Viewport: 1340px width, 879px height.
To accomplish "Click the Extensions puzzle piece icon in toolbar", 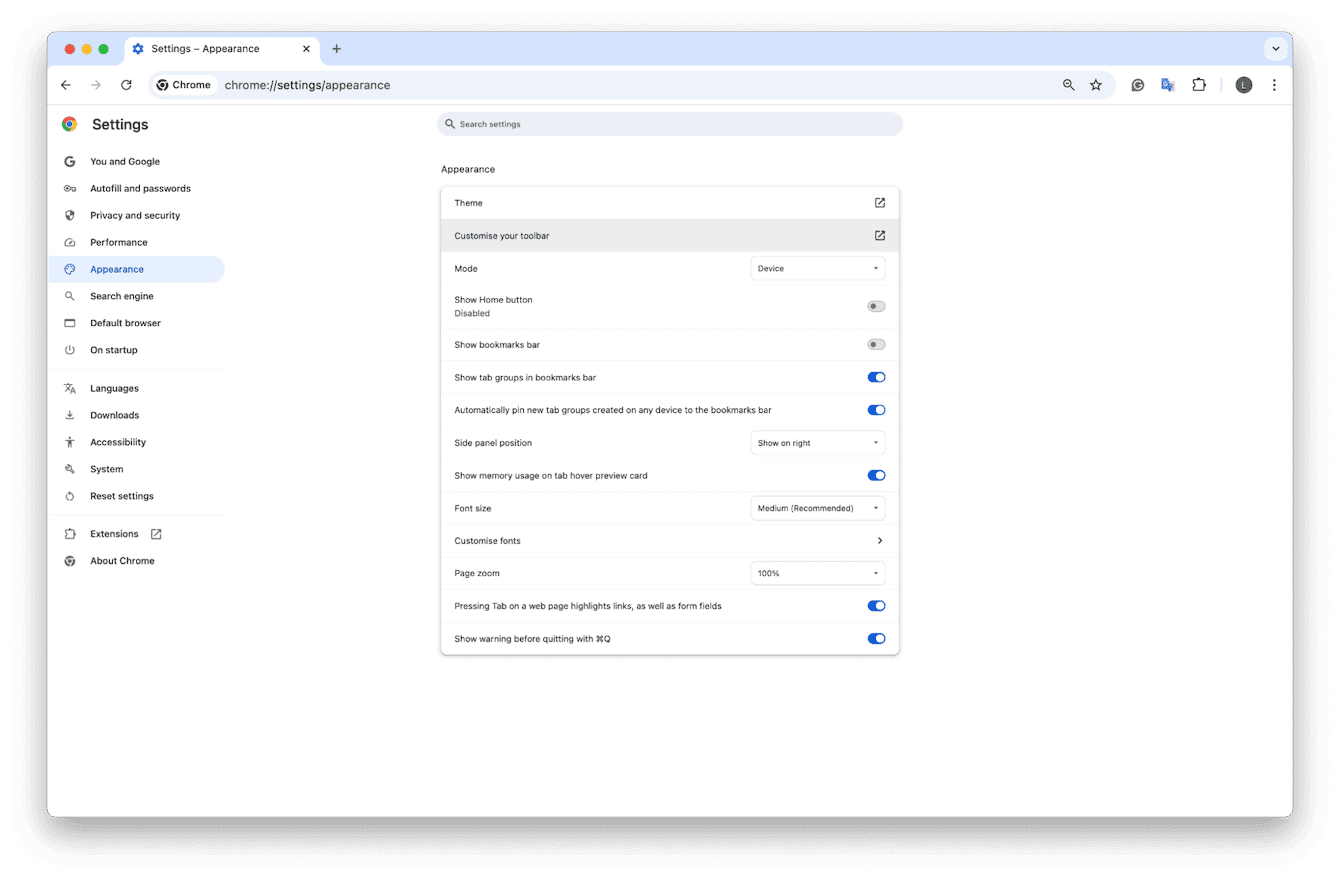I will pyautogui.click(x=1199, y=85).
